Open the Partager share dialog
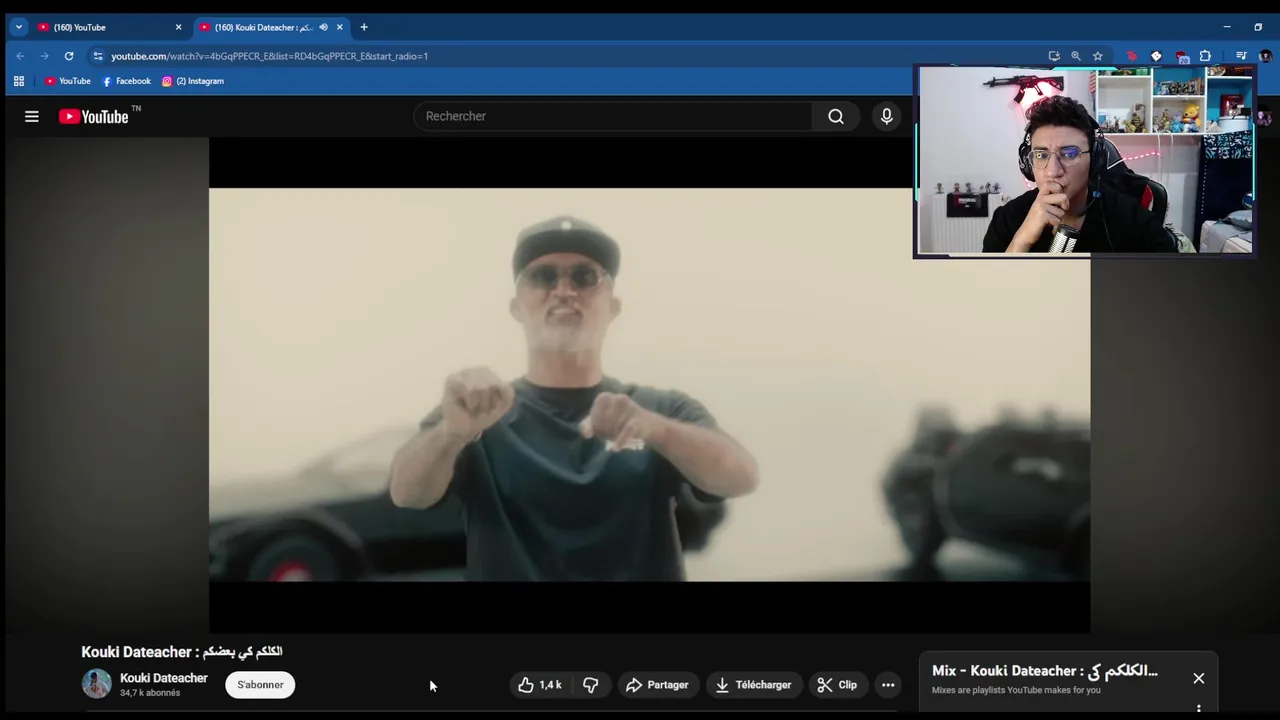 click(x=657, y=685)
